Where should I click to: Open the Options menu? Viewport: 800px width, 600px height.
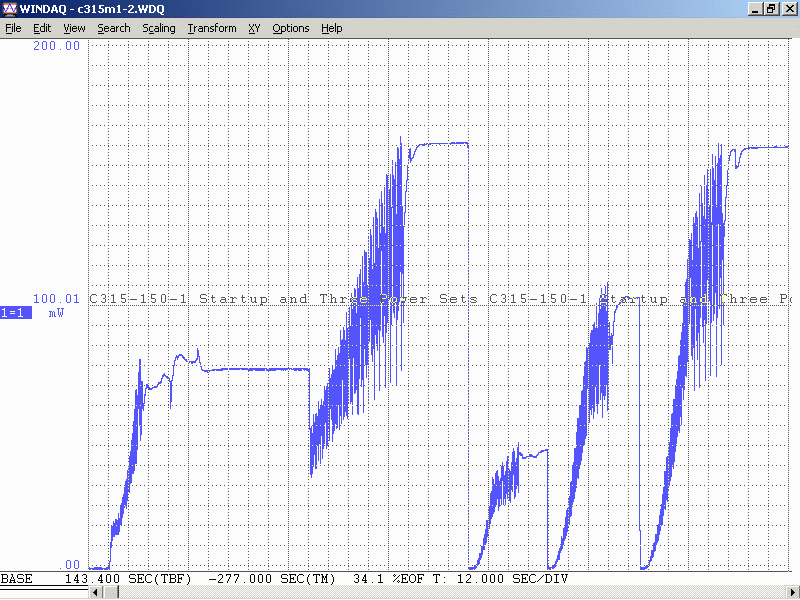pyautogui.click(x=291, y=28)
